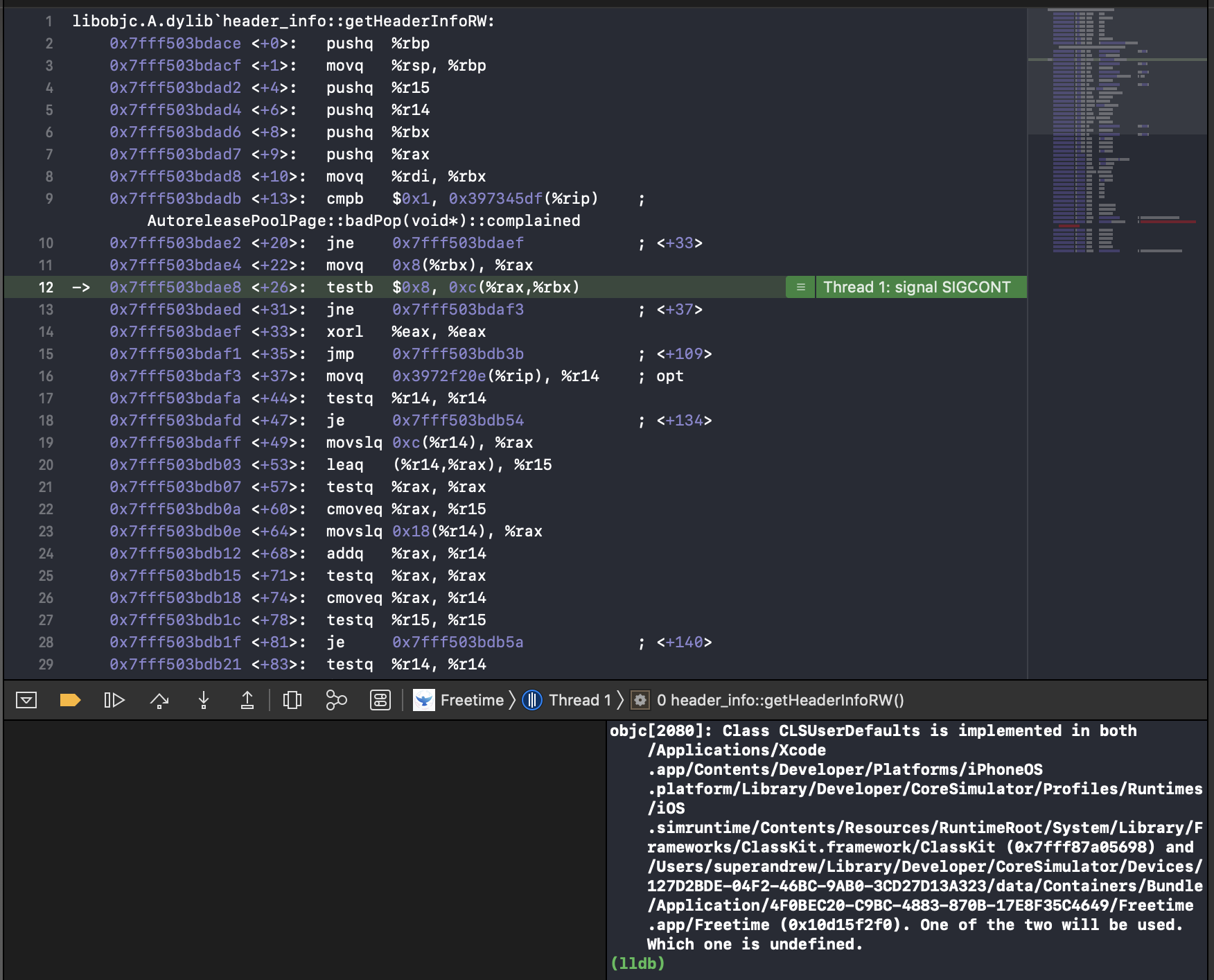This screenshot has width=1214, height=980.
Task: Click AutoreleasePoolPage::badPop comment text
Action: 364,220
